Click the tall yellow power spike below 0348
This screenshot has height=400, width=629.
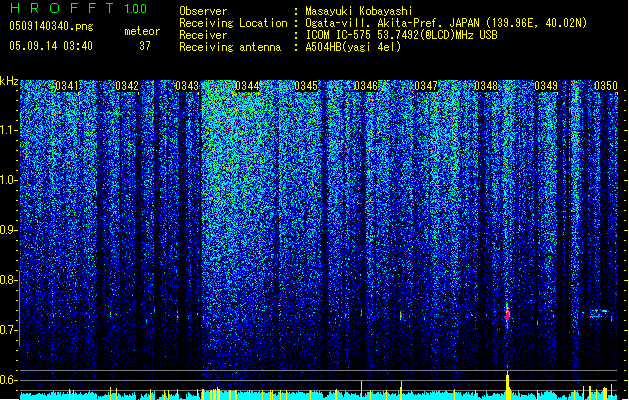click(507, 386)
